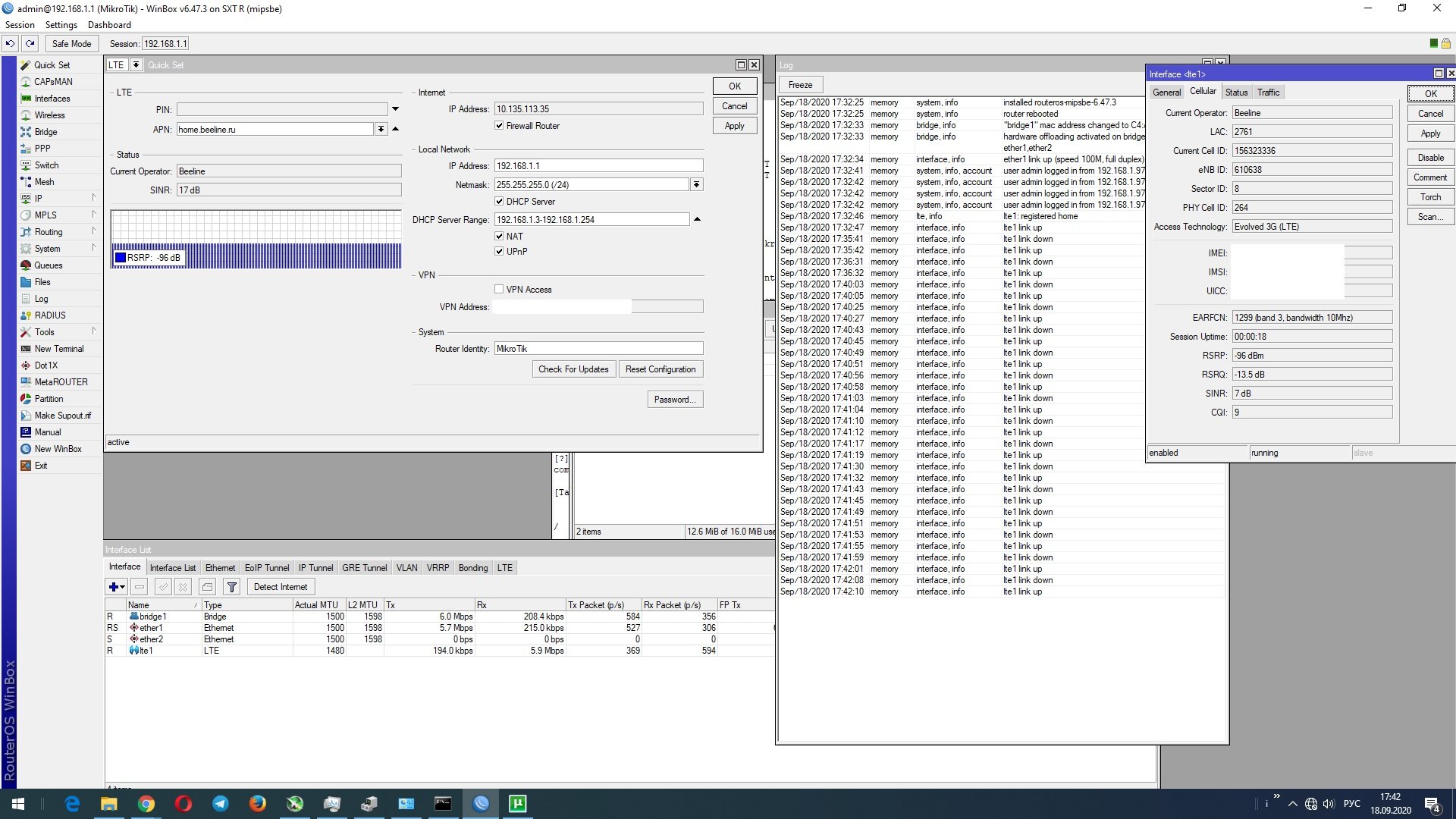Open the LTE Quick Set mode dropdown
Screen dimensions: 1456x819
(136, 65)
